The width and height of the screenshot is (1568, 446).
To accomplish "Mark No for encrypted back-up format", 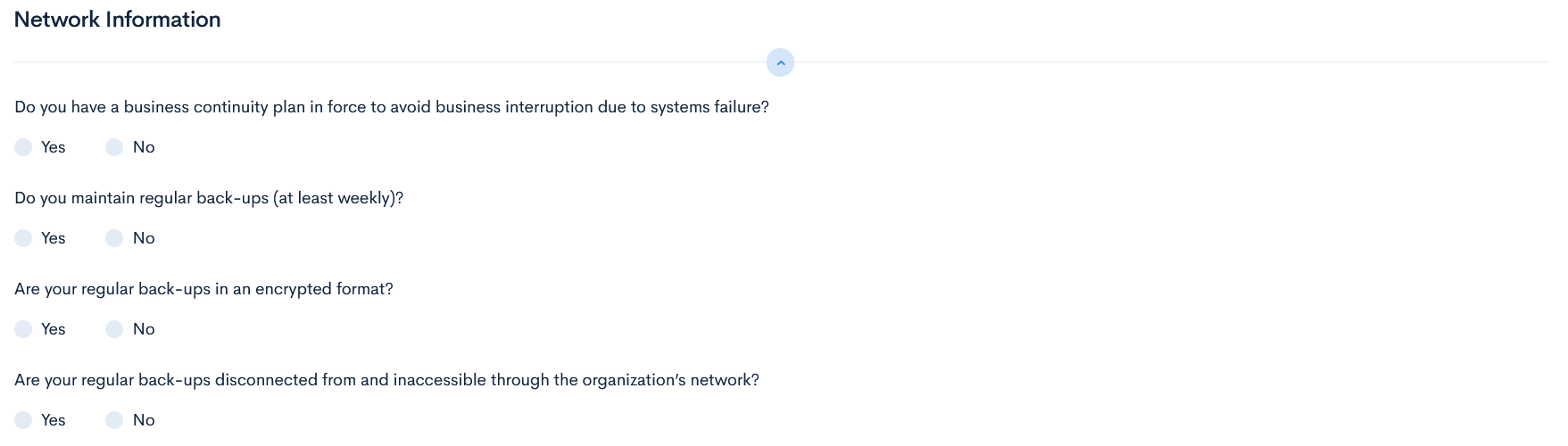I will tap(114, 329).
